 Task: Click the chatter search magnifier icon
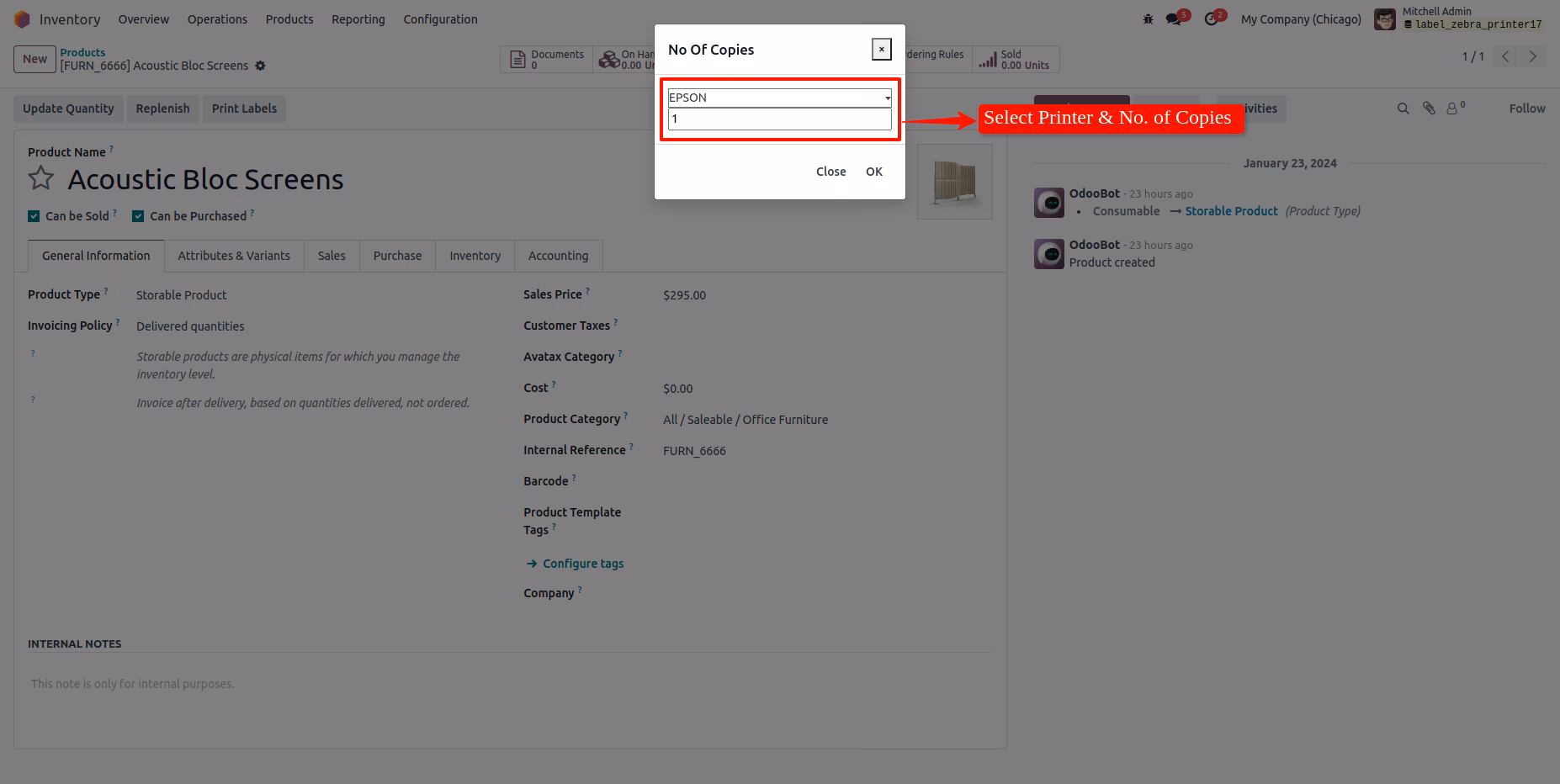click(1403, 109)
